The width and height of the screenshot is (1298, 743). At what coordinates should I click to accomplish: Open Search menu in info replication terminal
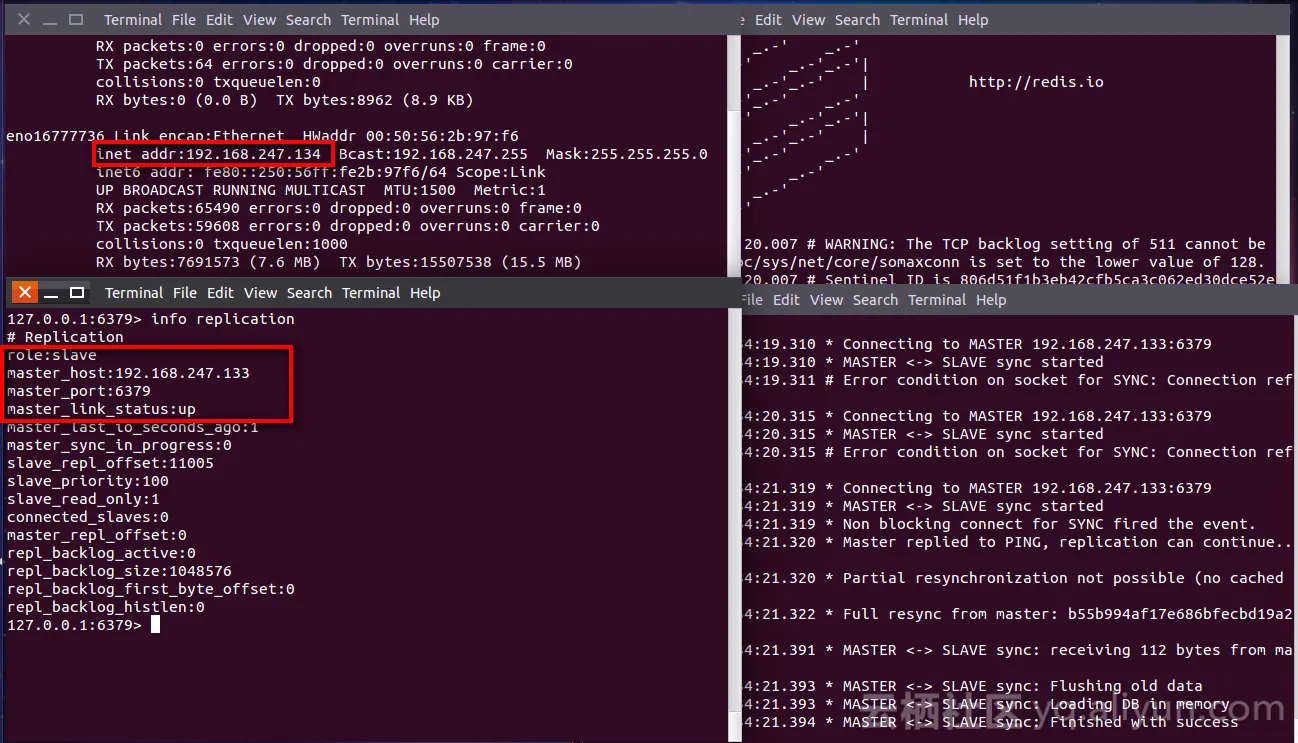309,293
